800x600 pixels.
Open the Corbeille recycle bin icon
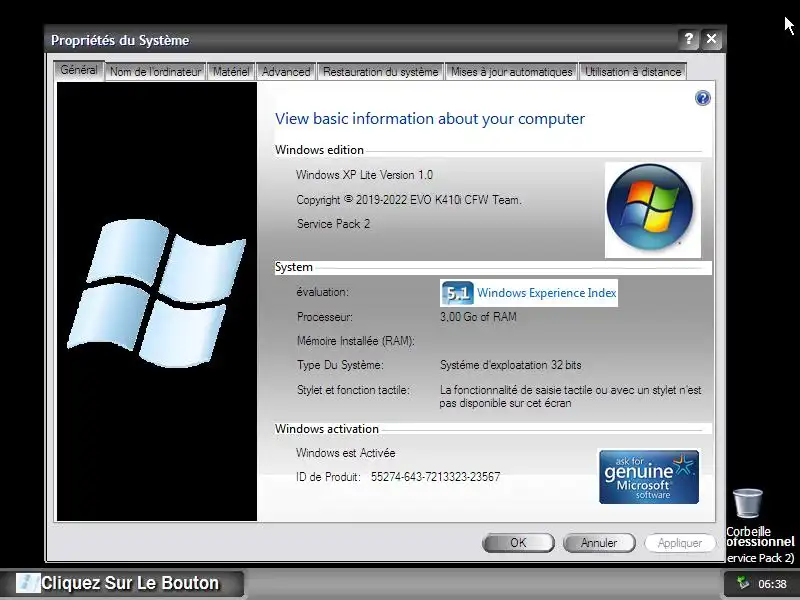(747, 512)
